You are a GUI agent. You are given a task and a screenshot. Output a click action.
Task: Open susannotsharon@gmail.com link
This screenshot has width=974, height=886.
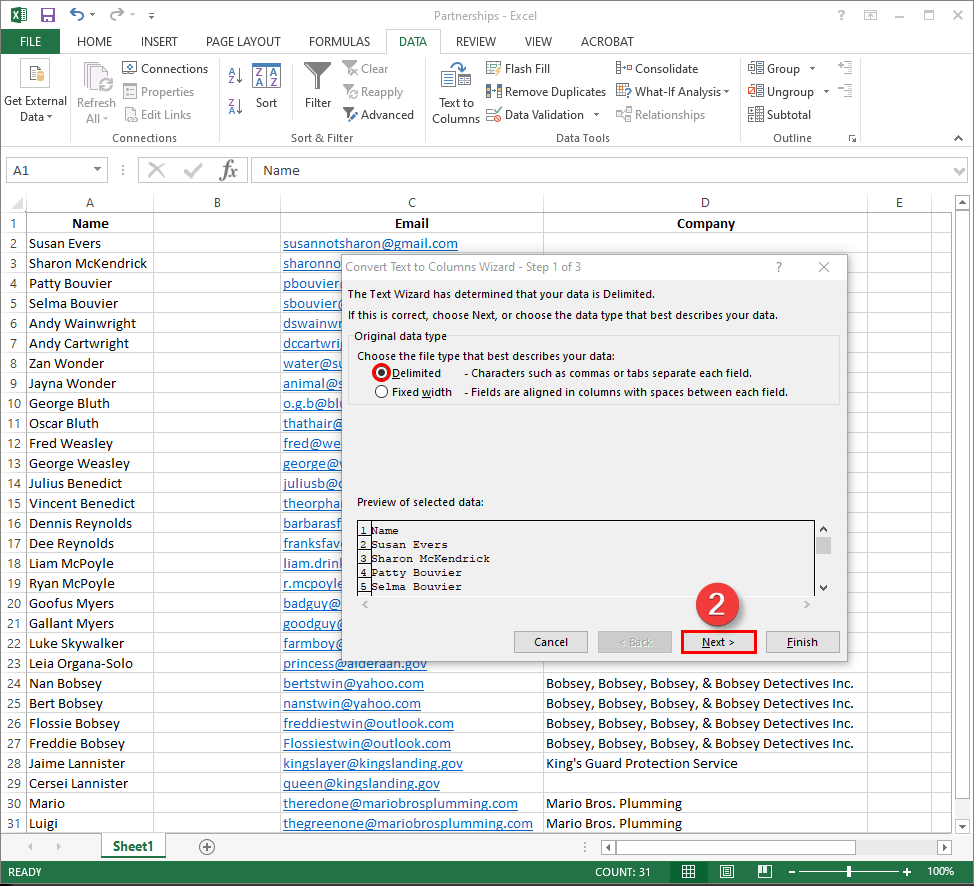(x=370, y=244)
